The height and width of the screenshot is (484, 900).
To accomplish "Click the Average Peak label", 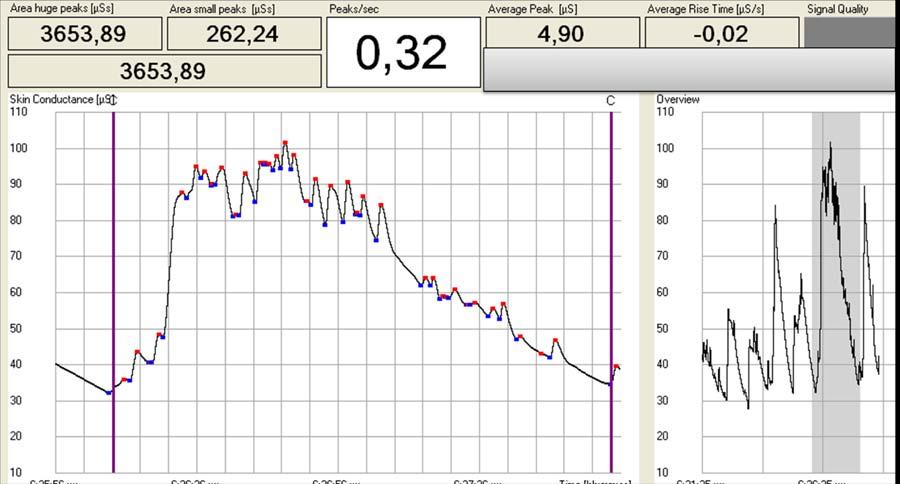I will (533, 9).
